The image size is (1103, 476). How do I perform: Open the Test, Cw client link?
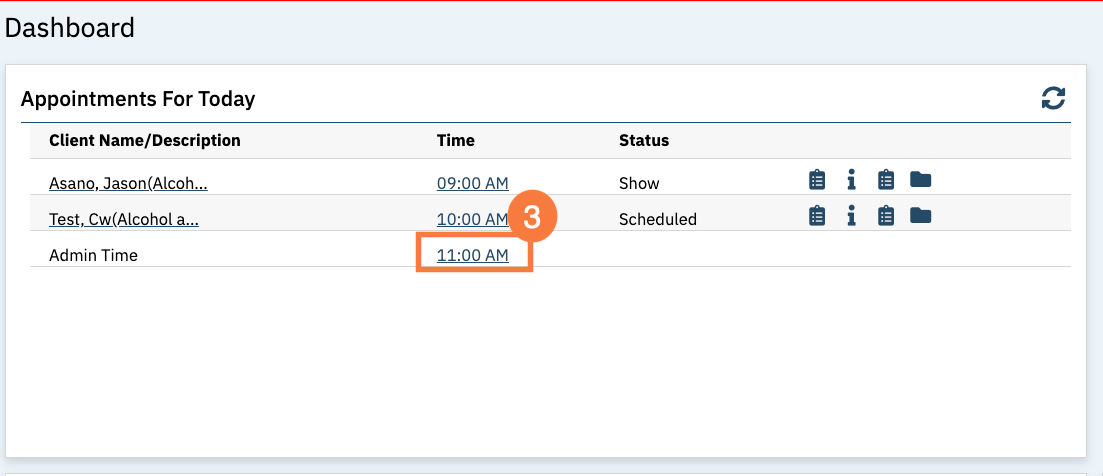click(x=124, y=219)
